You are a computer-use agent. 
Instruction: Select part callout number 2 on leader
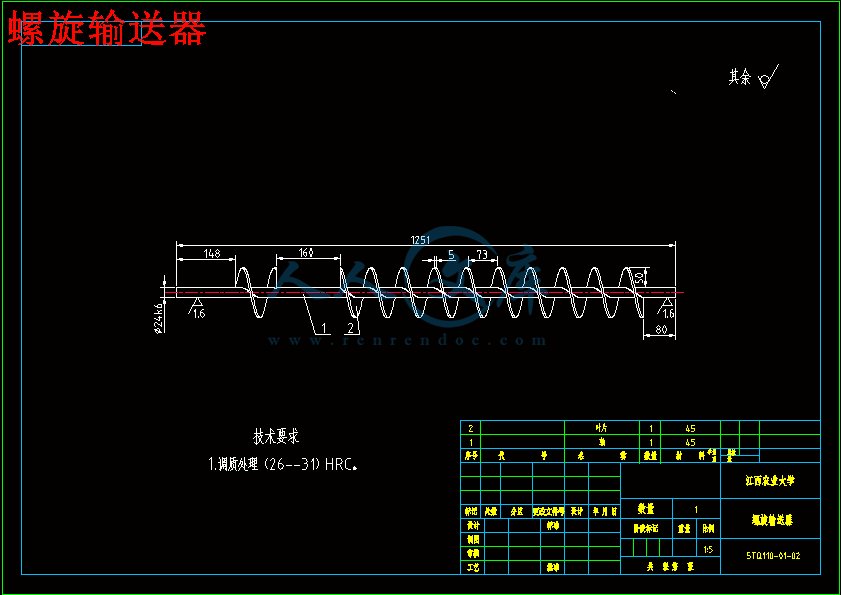[351, 327]
